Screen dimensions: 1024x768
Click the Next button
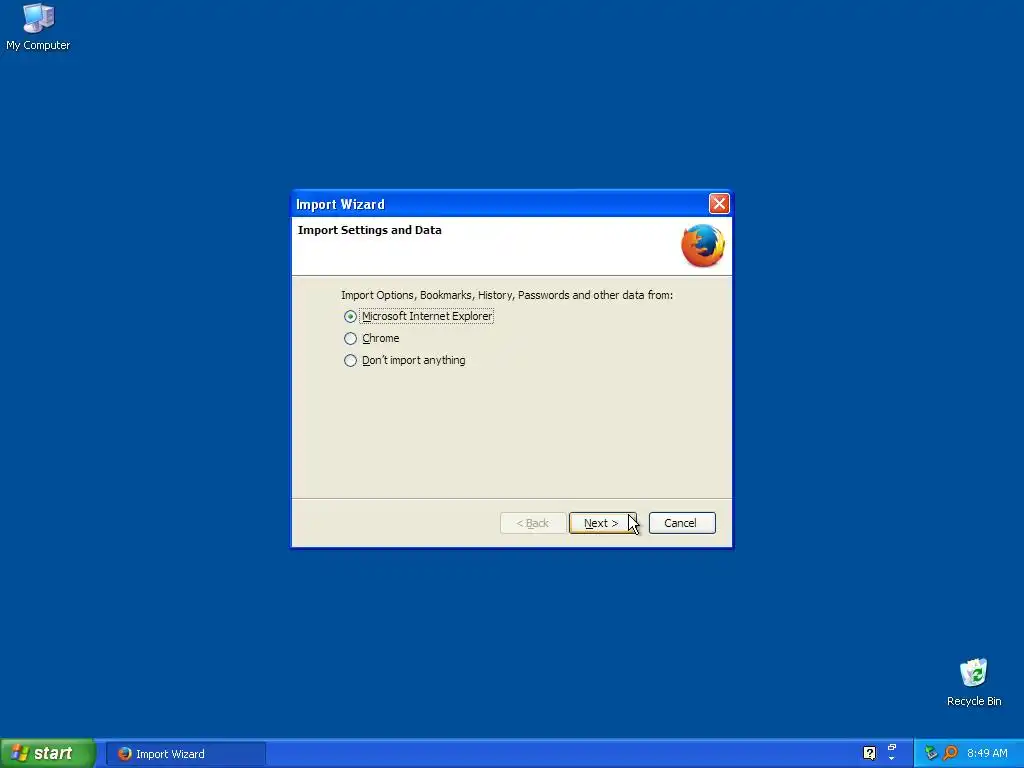click(x=602, y=523)
